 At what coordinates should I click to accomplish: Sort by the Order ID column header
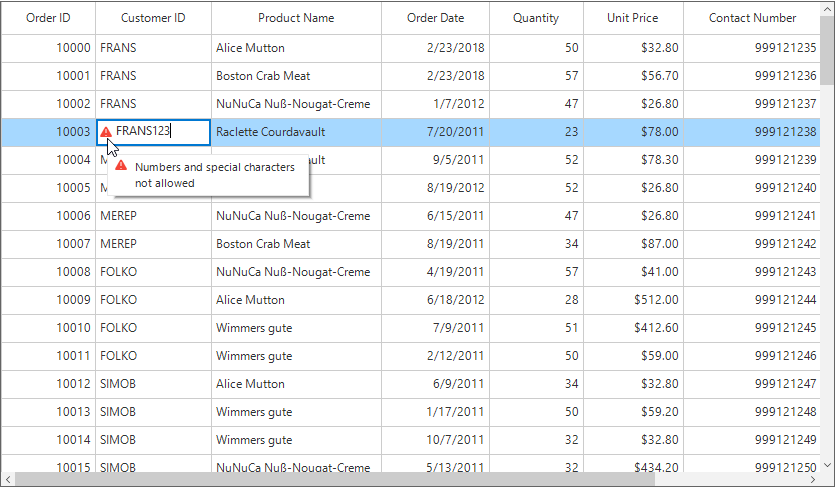(x=48, y=18)
